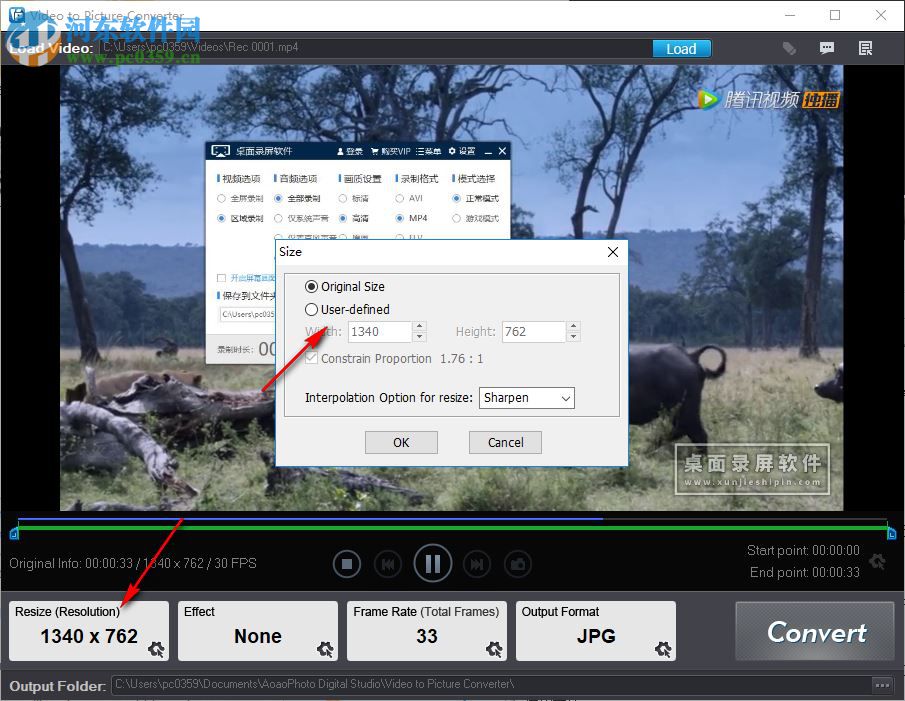
Task: Click OK in the Size dialog
Action: [401, 442]
